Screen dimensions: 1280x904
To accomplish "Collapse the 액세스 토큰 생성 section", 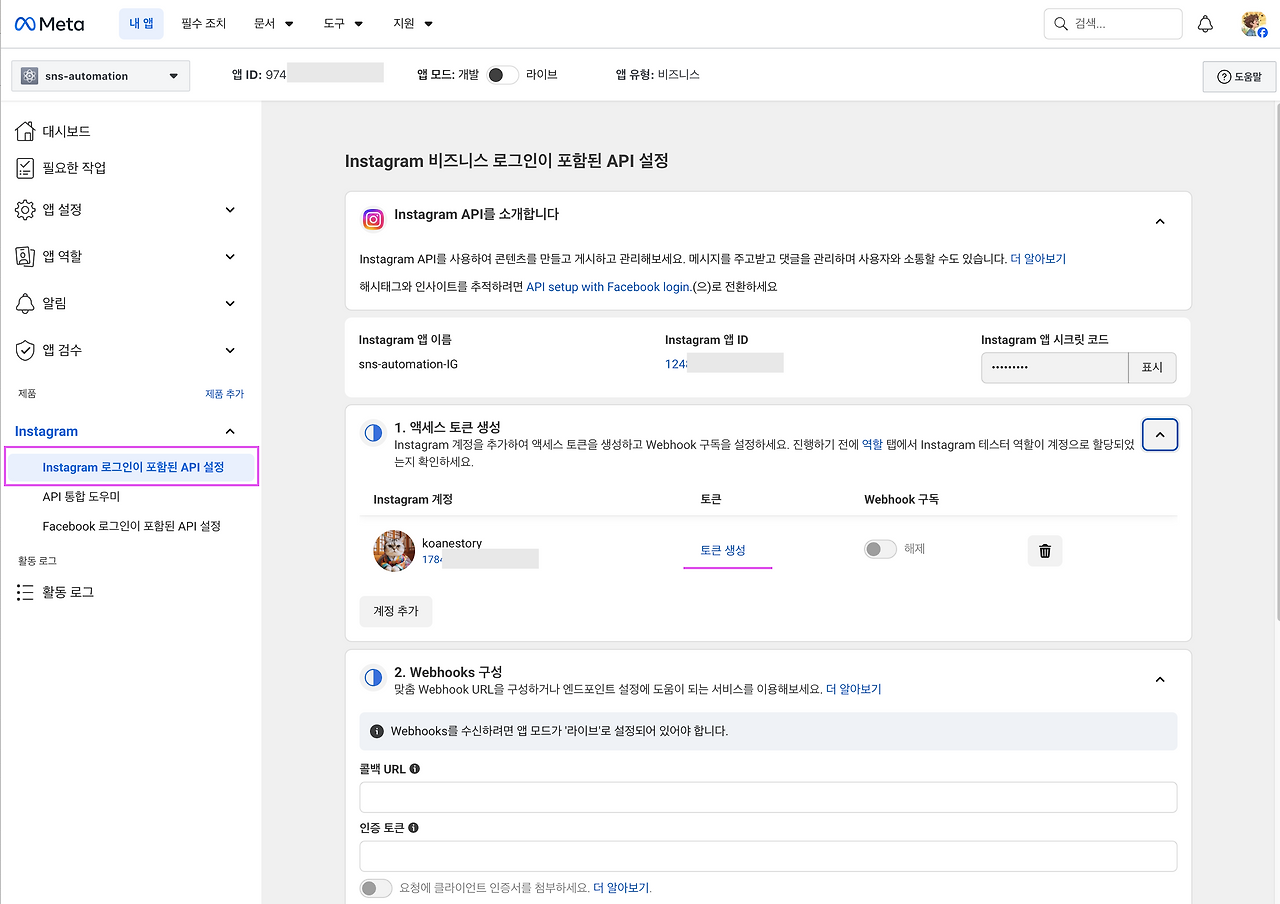I will click(x=1160, y=434).
